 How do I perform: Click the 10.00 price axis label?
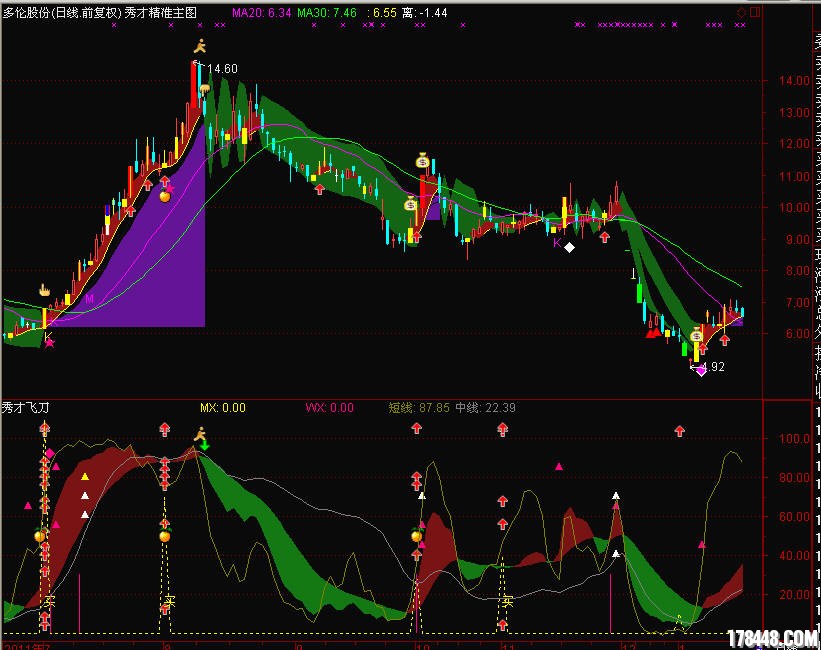point(794,207)
